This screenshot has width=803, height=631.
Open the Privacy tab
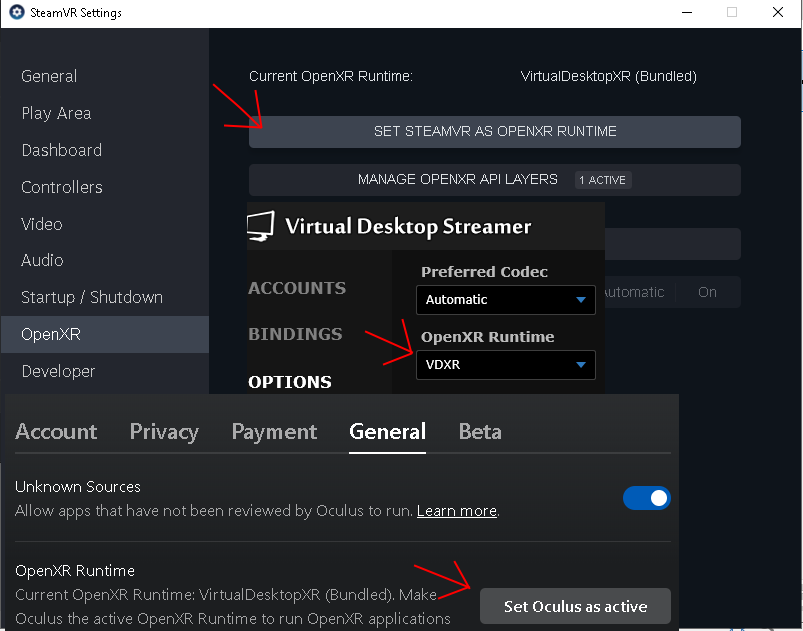163,431
